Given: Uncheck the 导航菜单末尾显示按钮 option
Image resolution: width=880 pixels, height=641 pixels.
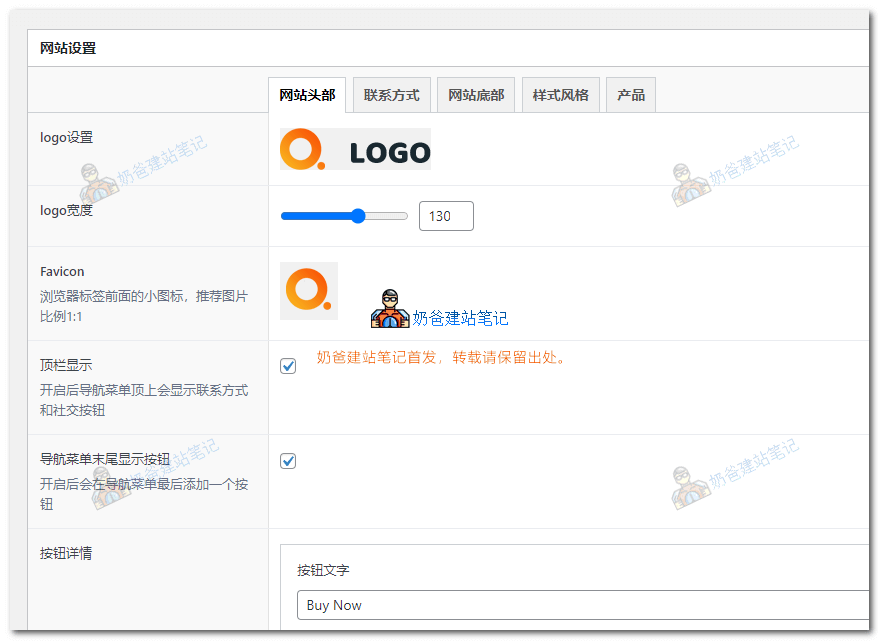Looking at the screenshot, I should 288,461.
